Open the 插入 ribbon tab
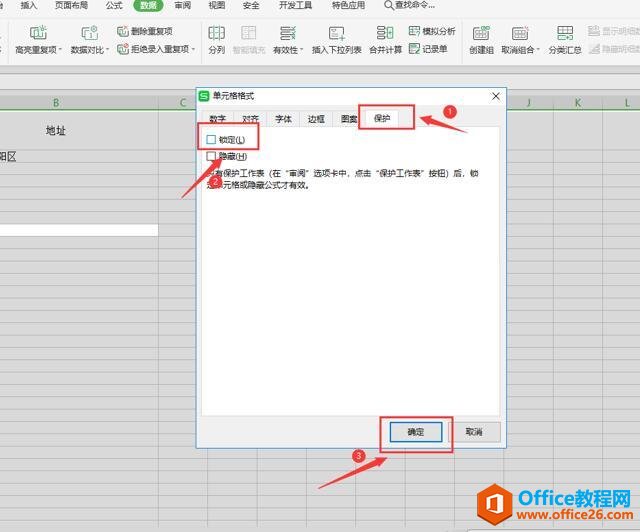 [29, 5]
